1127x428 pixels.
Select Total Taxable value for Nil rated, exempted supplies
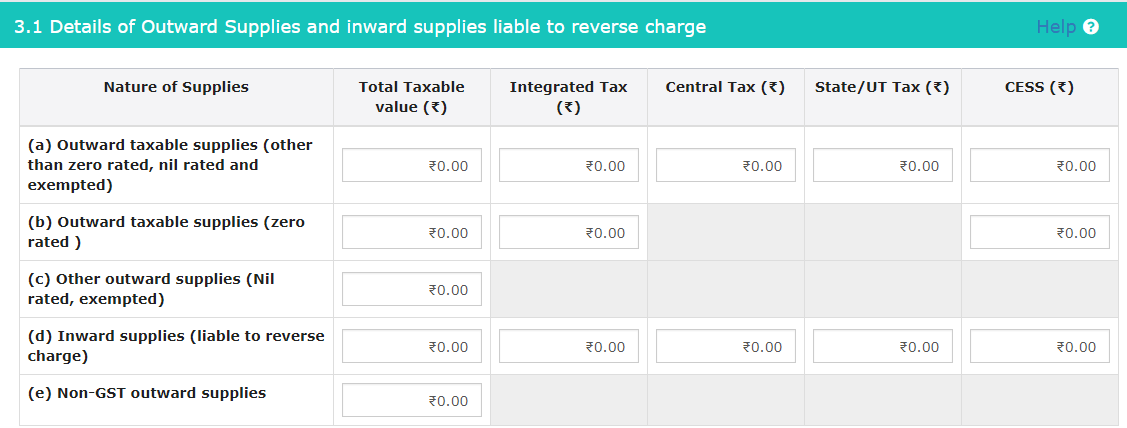pyautogui.click(x=412, y=289)
